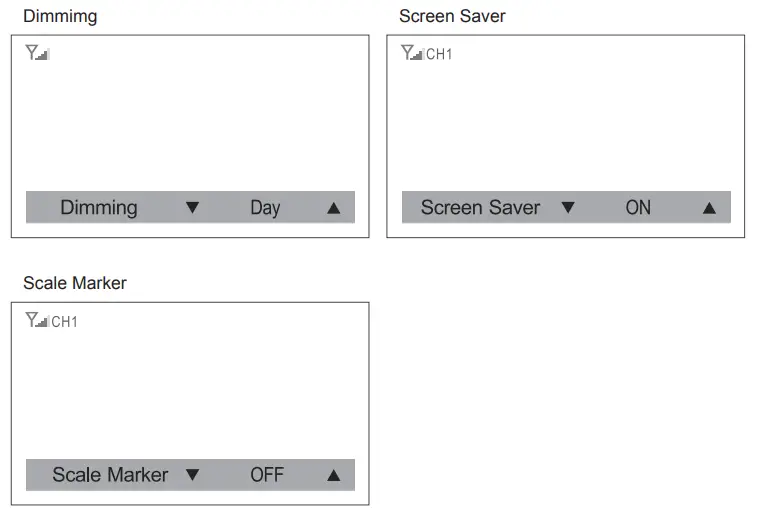Click the Dimming label in the menu bar
759x508 pixels.
coord(99,208)
